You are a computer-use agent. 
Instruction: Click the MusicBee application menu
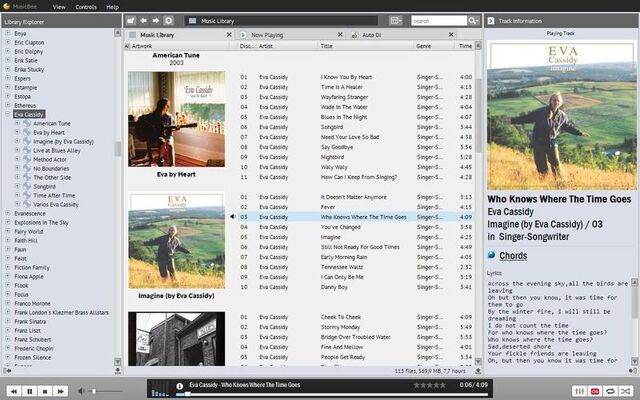tap(20, 7)
